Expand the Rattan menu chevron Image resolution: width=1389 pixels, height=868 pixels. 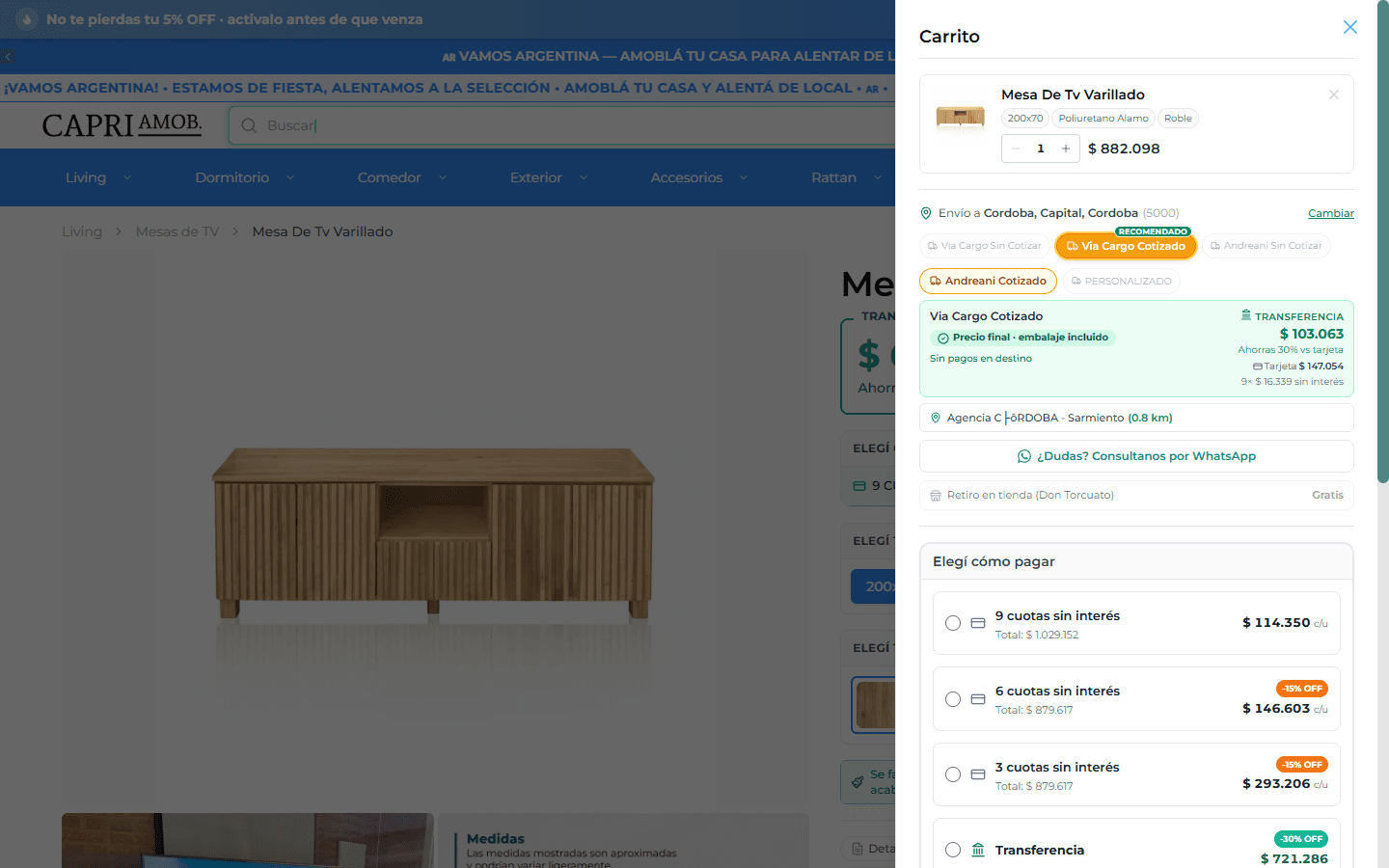pyautogui.click(x=878, y=177)
